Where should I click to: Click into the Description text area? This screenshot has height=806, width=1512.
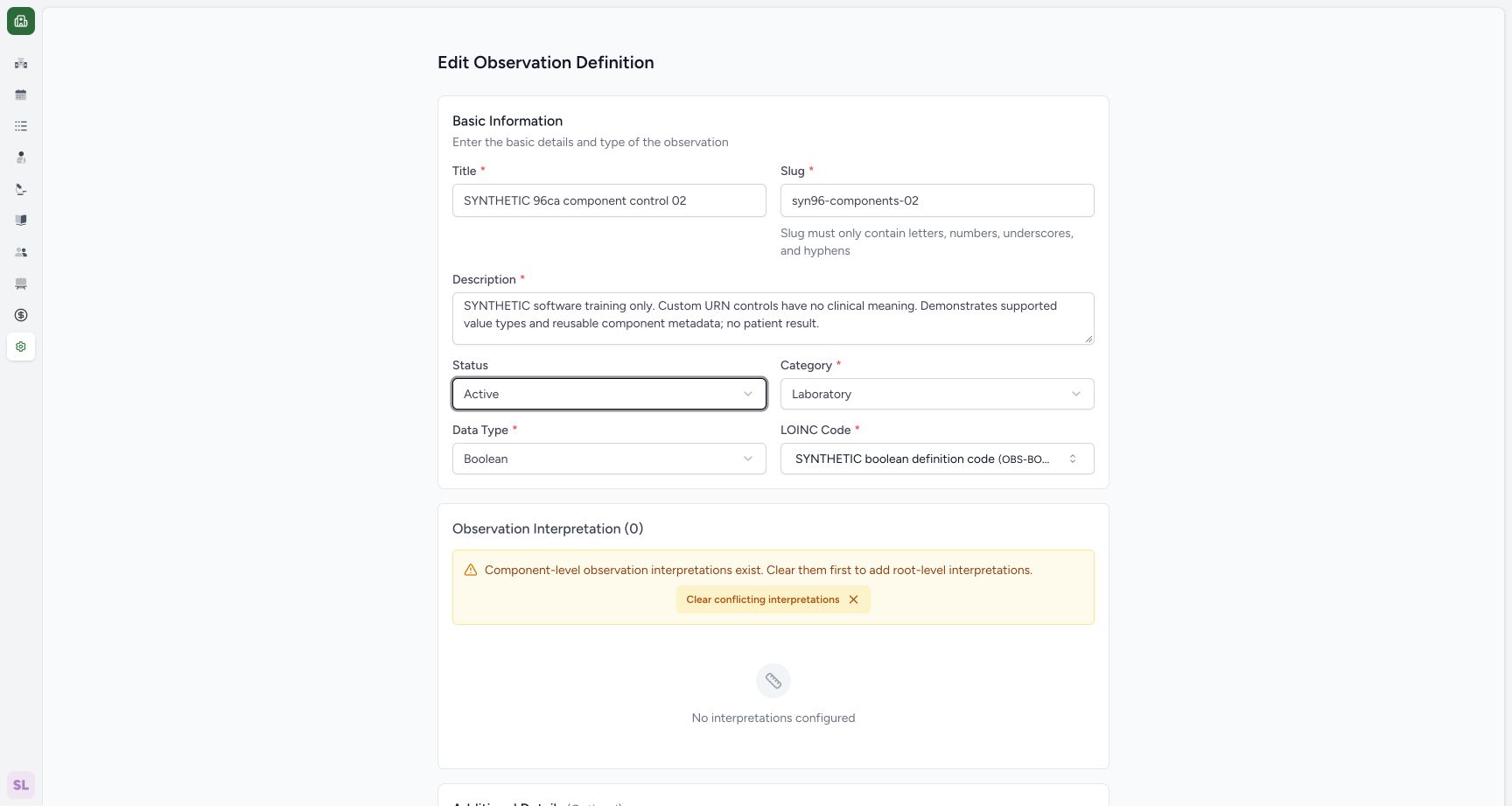click(773, 319)
